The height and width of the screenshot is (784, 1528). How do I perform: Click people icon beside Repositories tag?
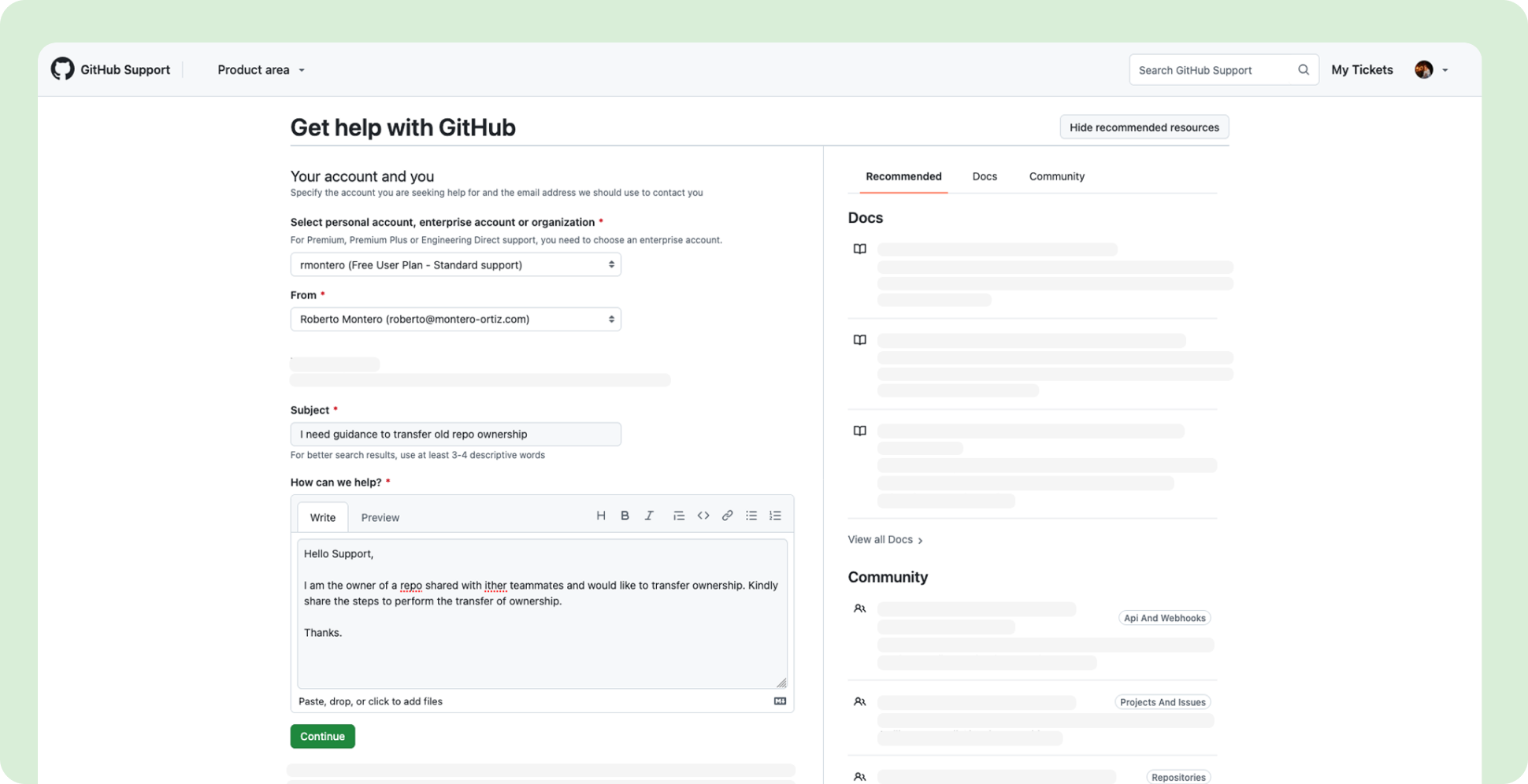click(860, 777)
